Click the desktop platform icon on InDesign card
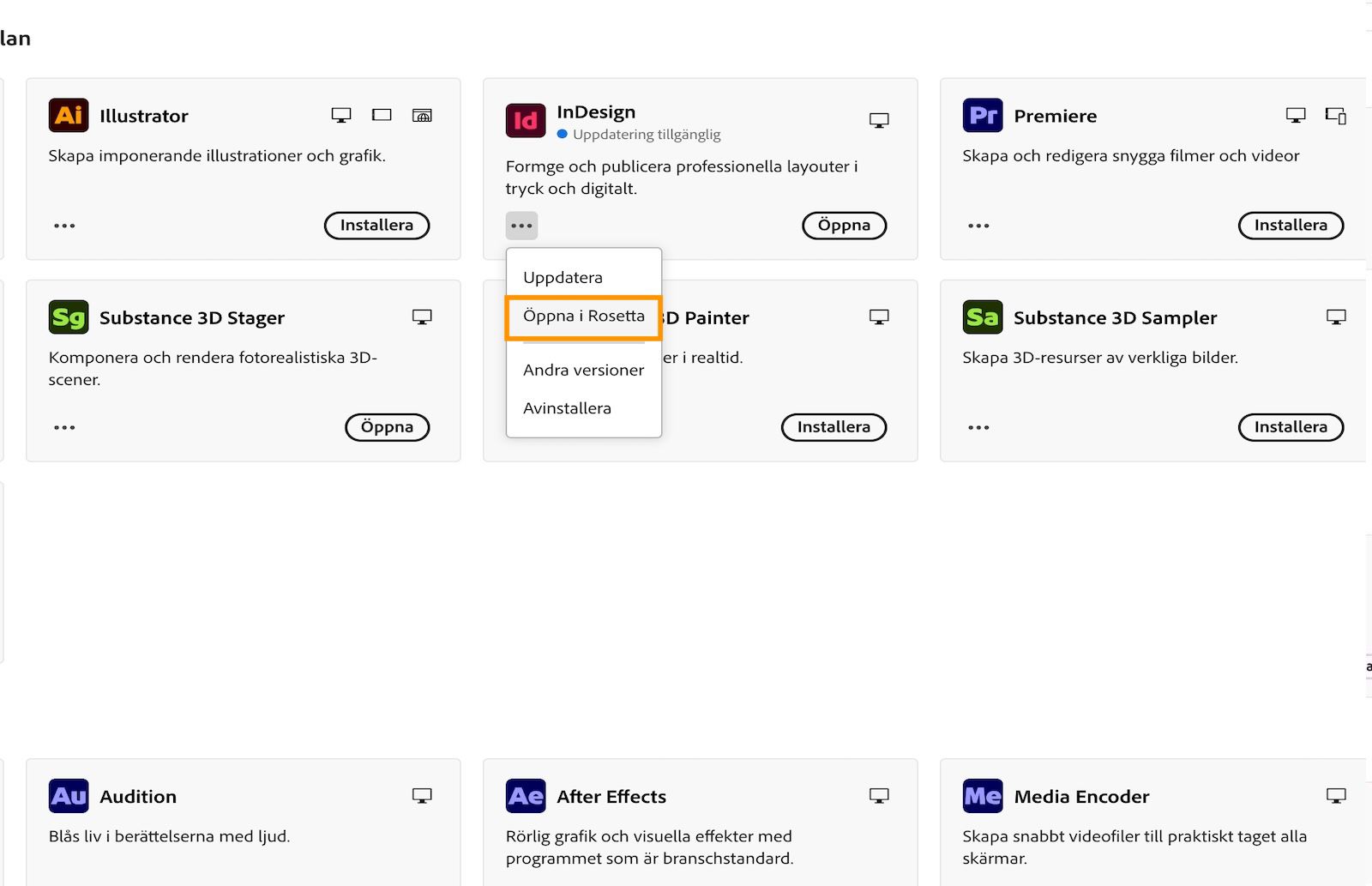1372x886 pixels. click(879, 120)
